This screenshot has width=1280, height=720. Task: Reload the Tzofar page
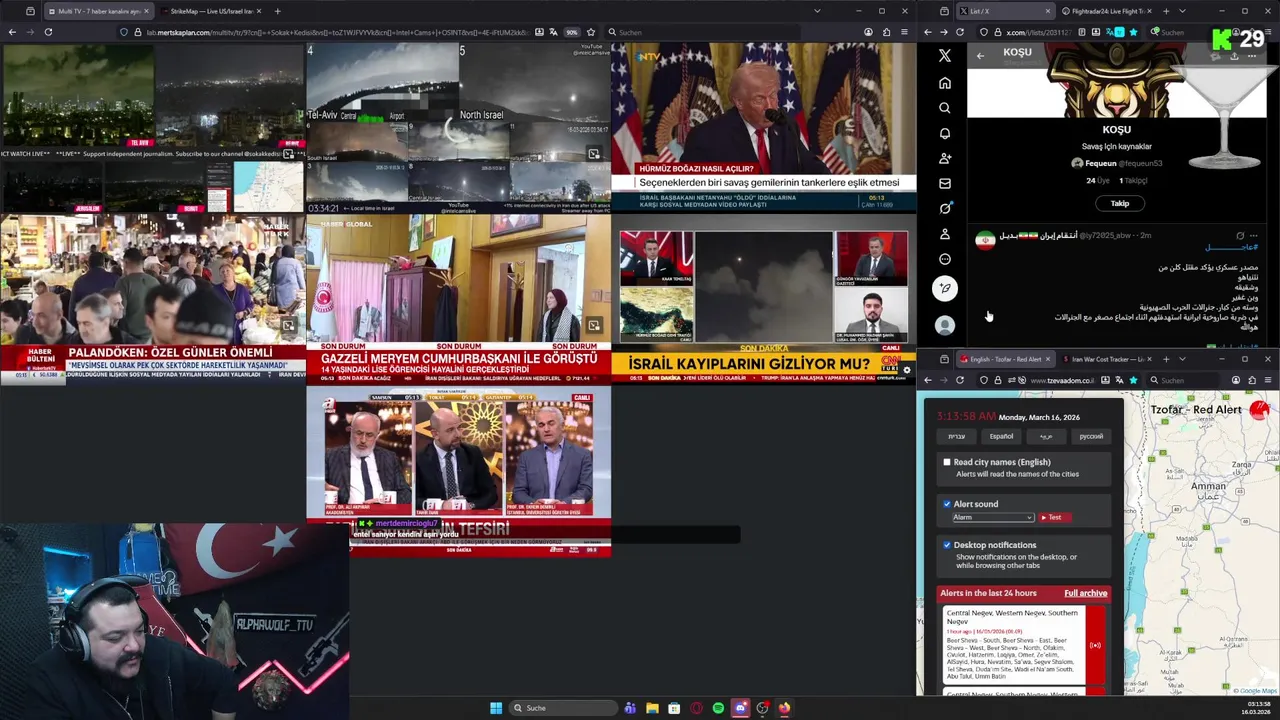pos(960,380)
